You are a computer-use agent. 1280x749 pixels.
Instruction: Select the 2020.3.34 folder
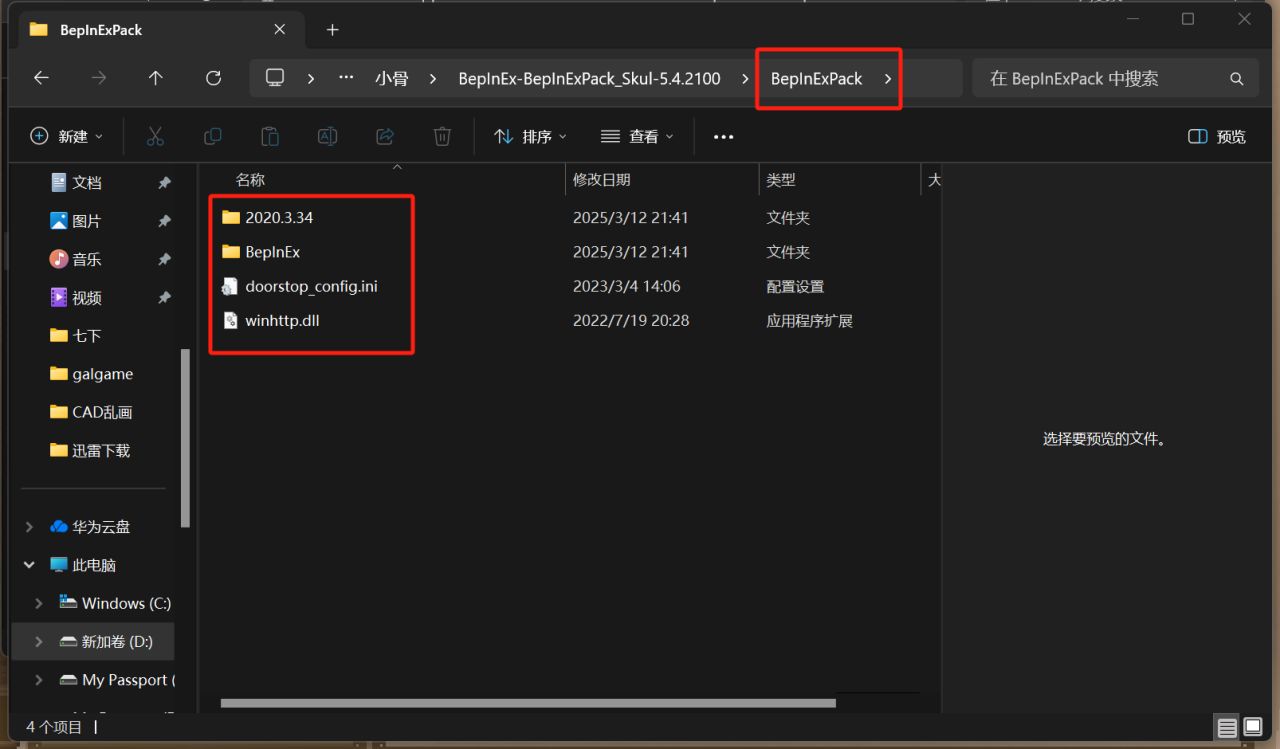(280, 217)
